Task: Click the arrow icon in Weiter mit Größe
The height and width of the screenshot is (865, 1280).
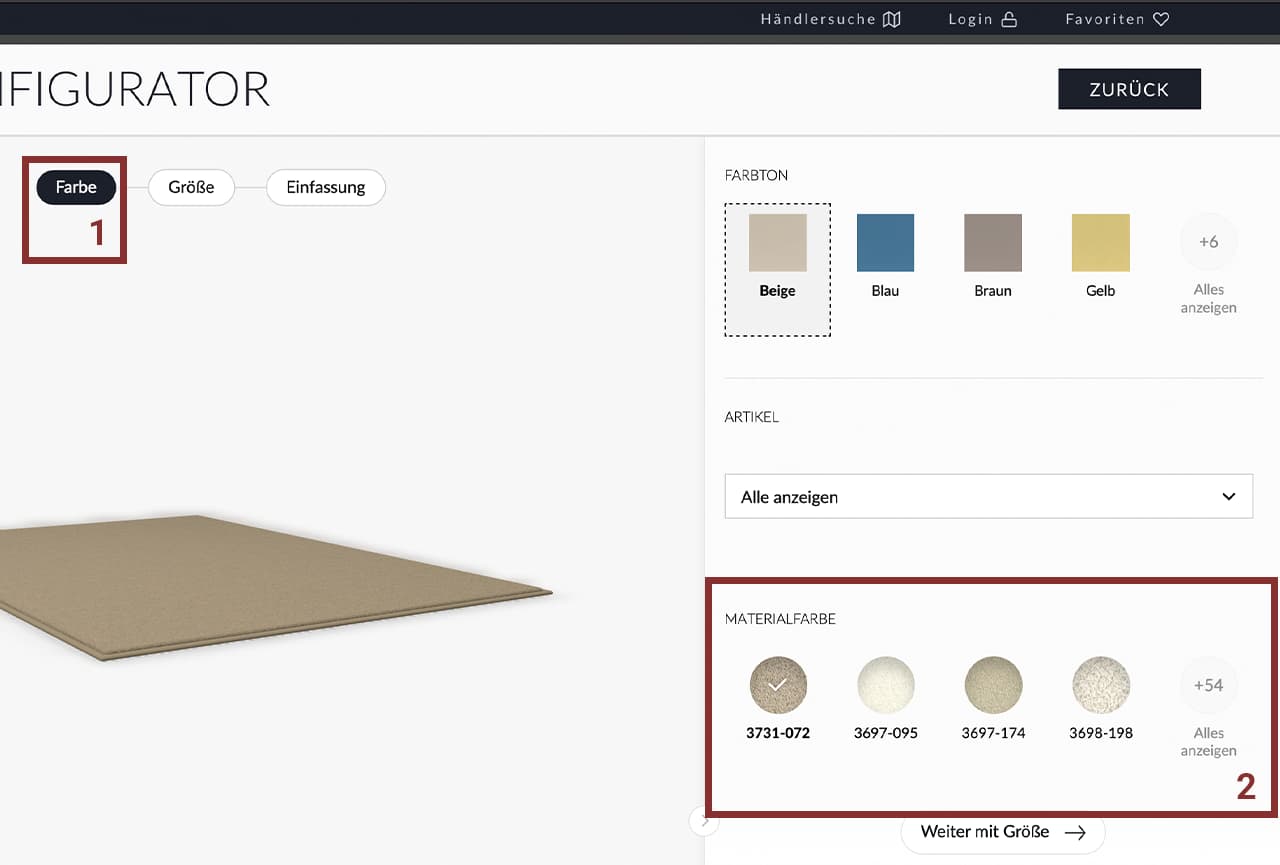Action: (x=1075, y=832)
